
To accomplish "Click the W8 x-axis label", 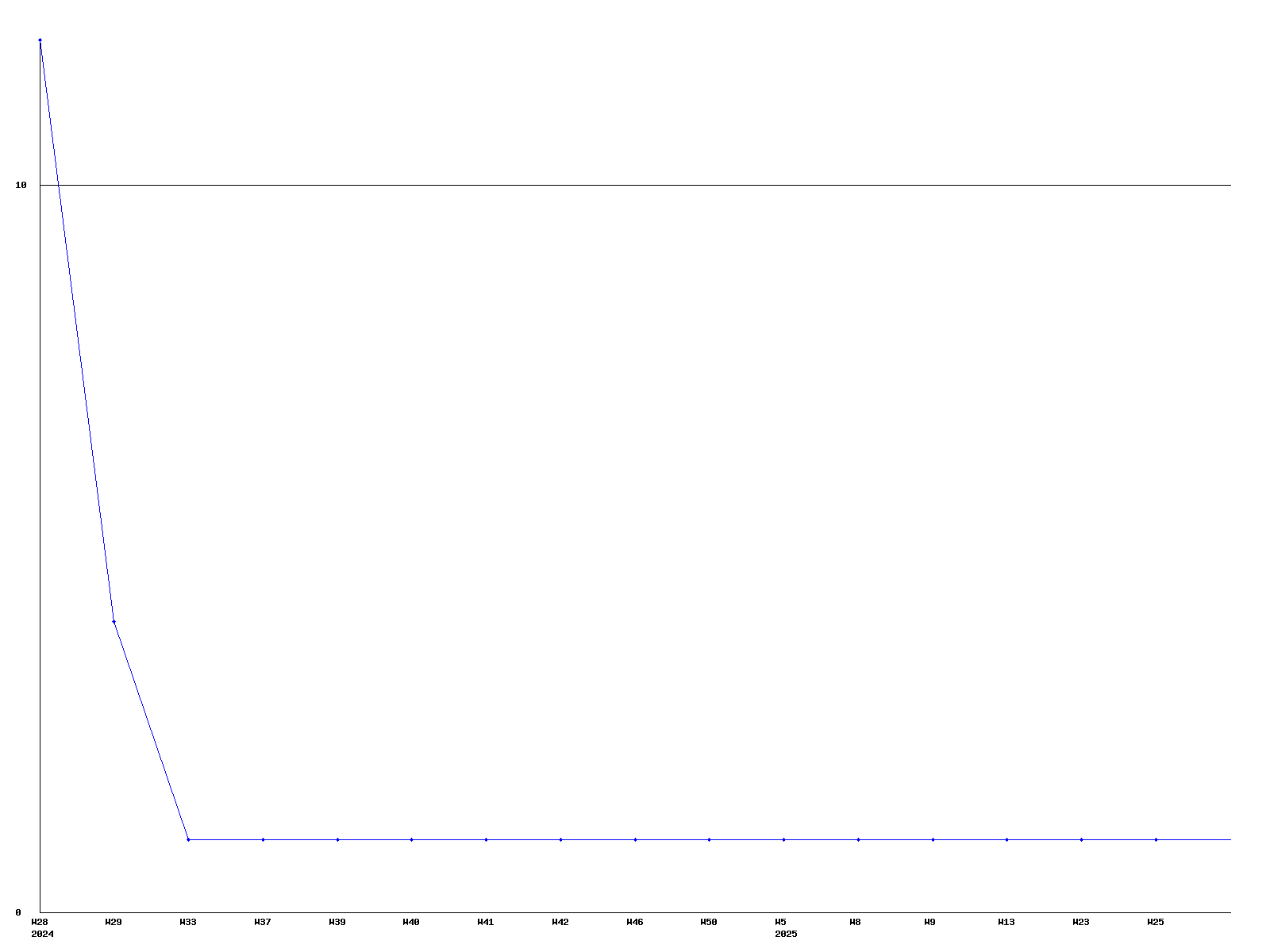I will pyautogui.click(x=855, y=922).
